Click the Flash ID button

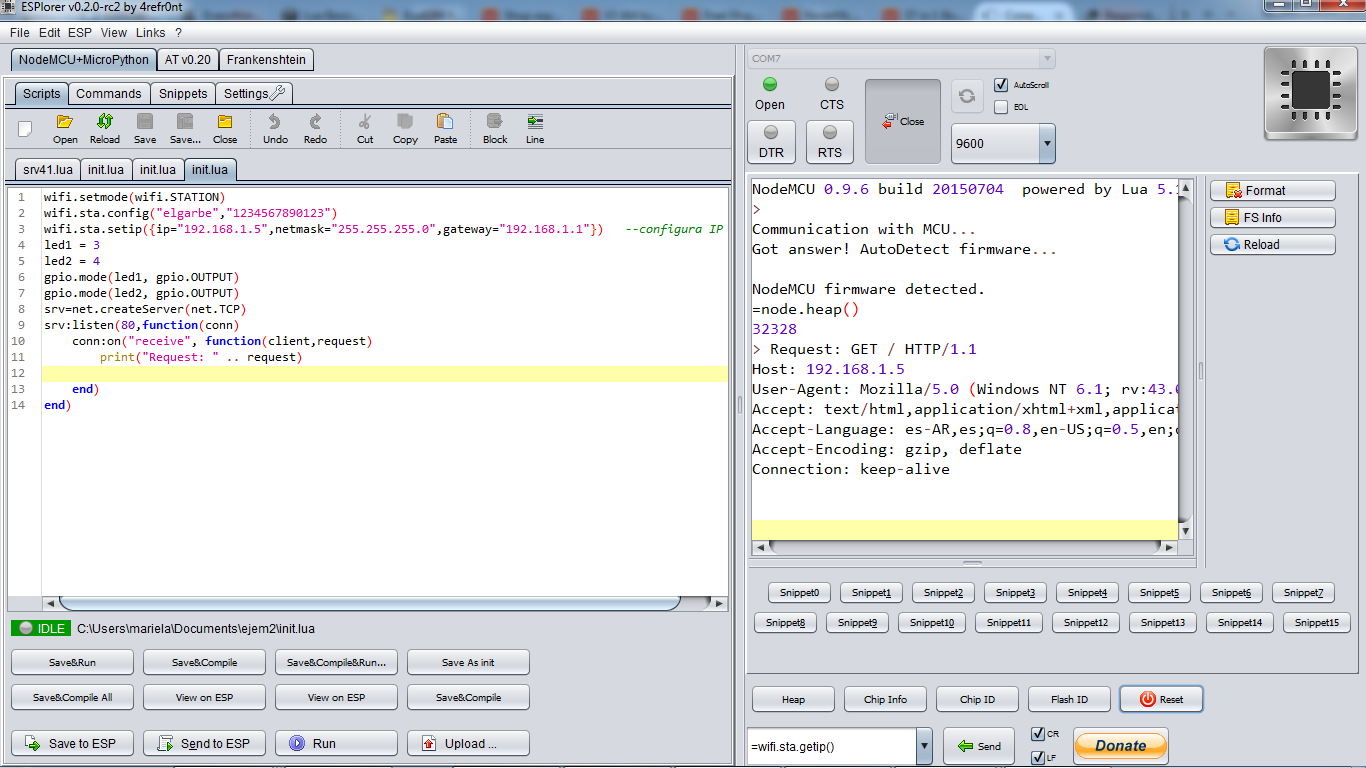click(1069, 699)
